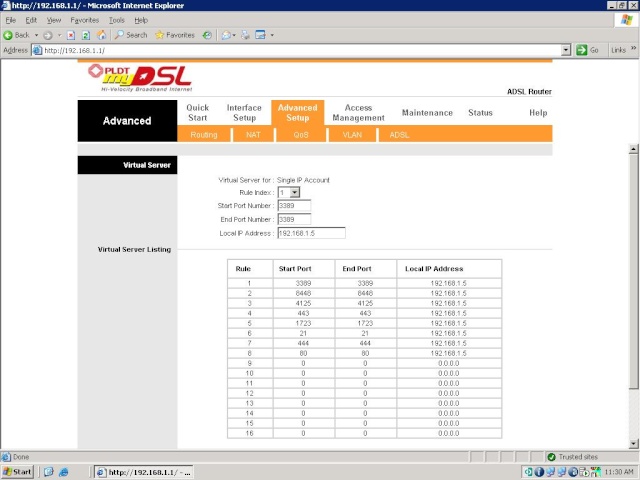Switch to the Quick Start tab
The width and height of the screenshot is (640, 480).
tap(198, 113)
